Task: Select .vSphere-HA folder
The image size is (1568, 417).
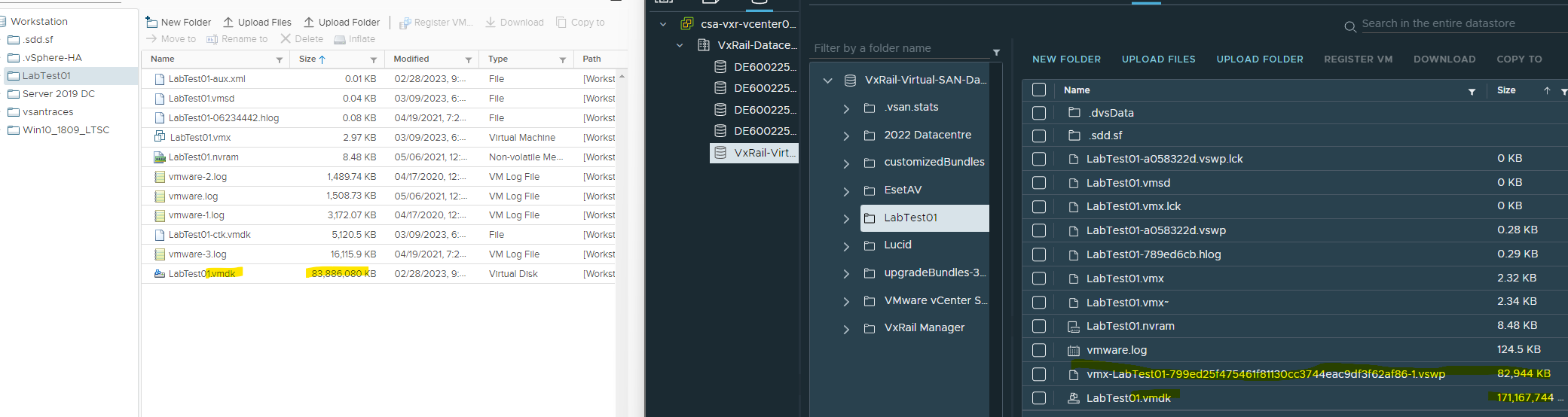Action: [52, 57]
